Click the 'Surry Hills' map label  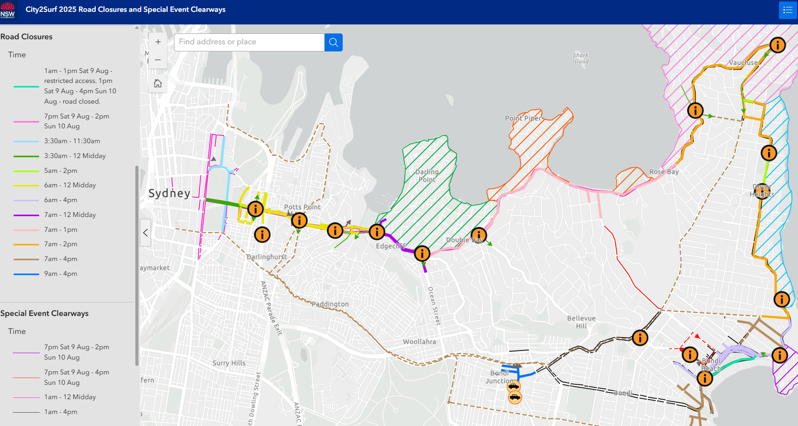(x=229, y=363)
